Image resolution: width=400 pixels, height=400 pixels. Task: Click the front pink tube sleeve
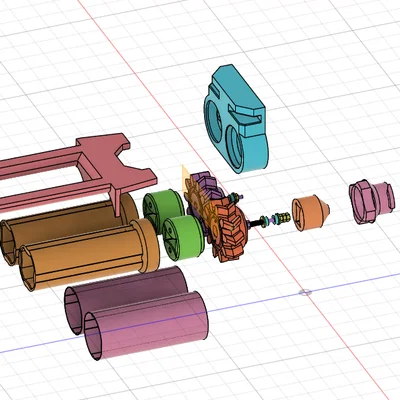[x=147, y=325]
